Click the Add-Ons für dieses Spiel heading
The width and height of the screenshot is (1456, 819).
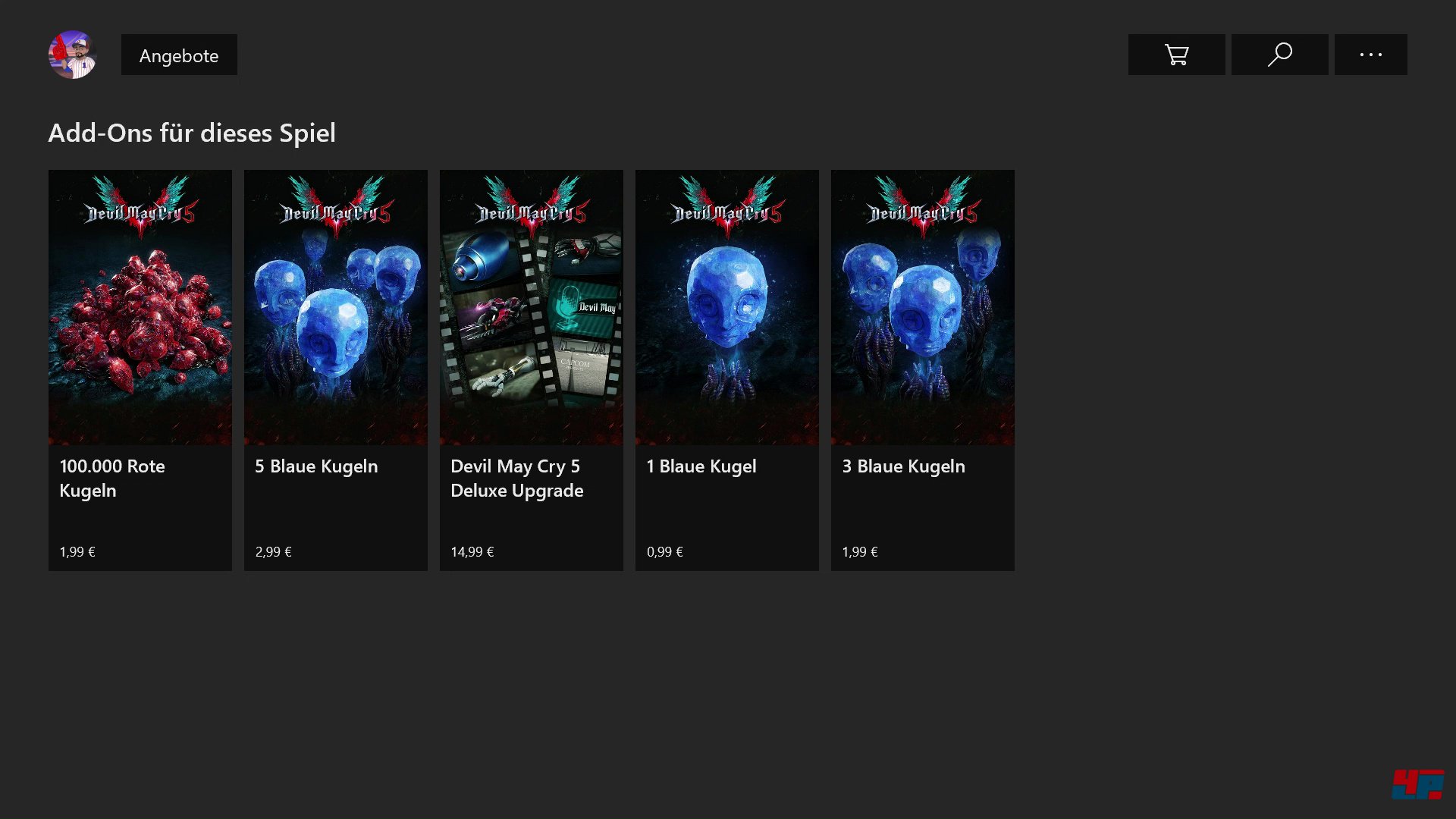pyautogui.click(x=192, y=133)
